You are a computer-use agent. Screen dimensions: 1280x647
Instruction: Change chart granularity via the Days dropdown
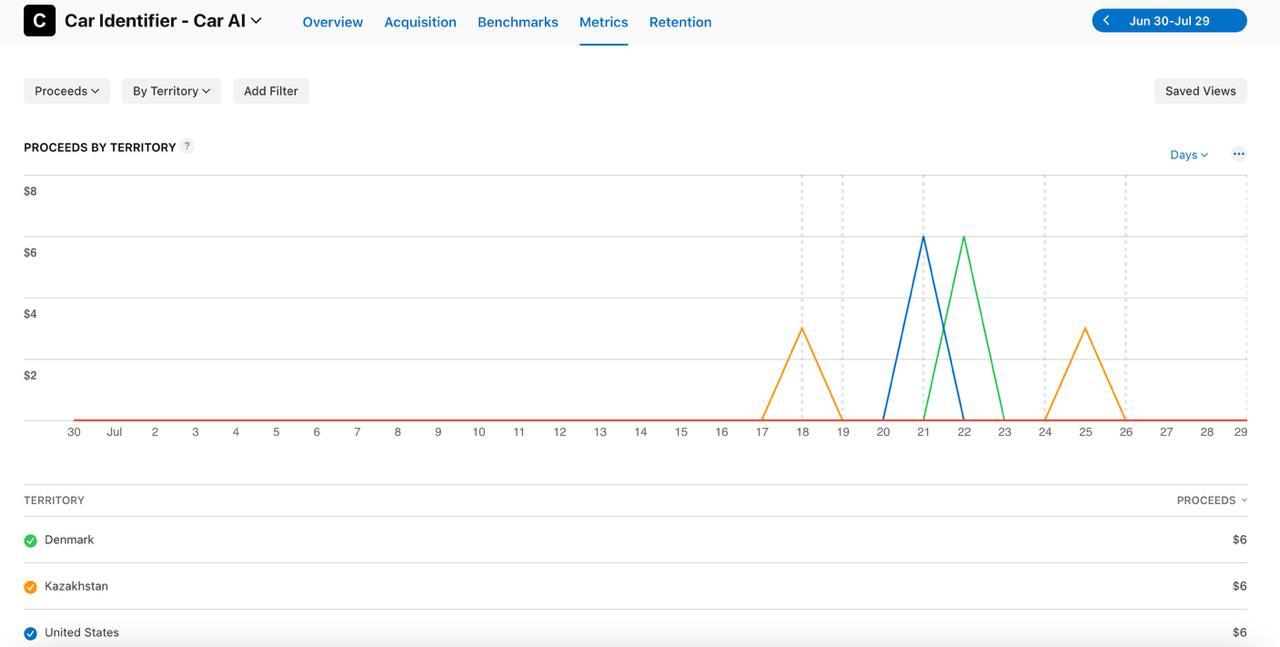[x=1186, y=152]
